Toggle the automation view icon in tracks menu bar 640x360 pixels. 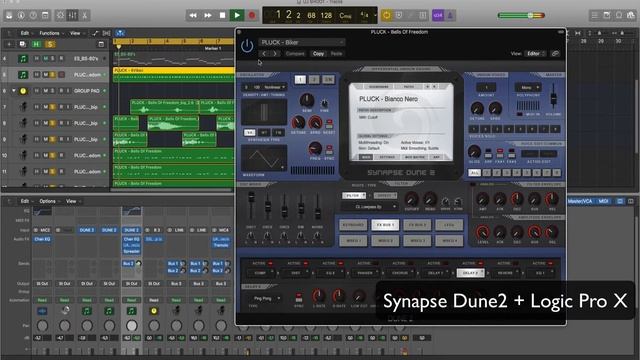[95, 33]
